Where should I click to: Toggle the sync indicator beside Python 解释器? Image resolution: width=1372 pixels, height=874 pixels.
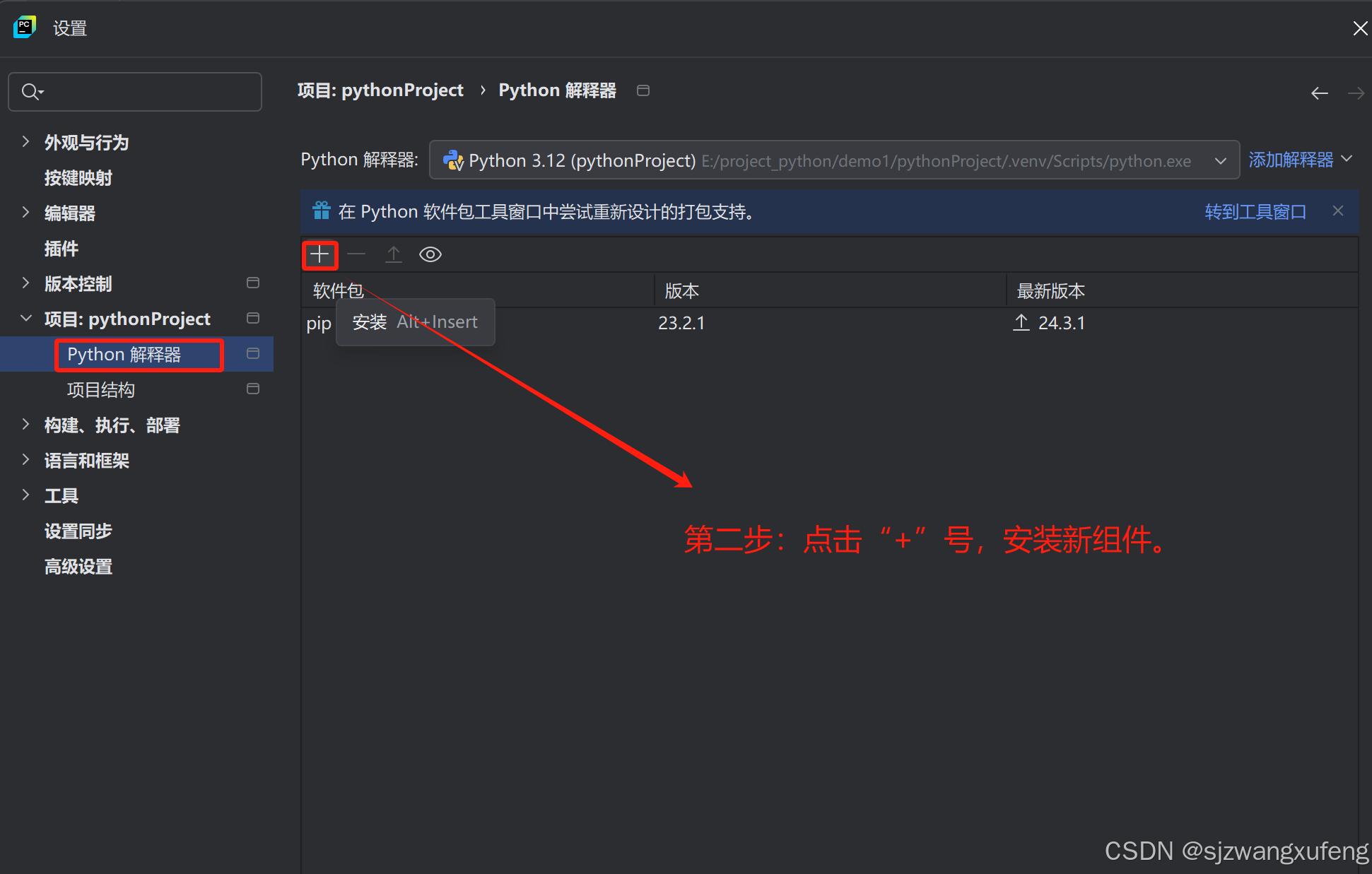tap(252, 353)
